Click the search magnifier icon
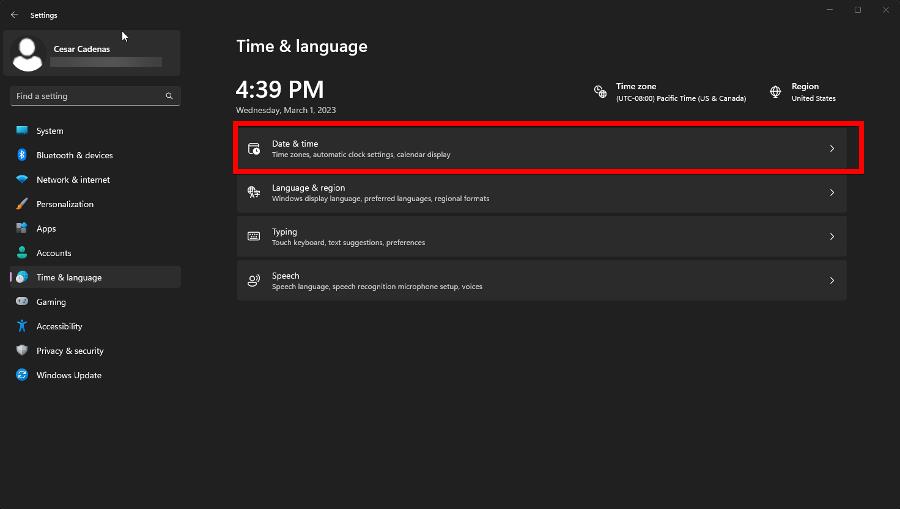This screenshot has height=509, width=900. (x=169, y=96)
